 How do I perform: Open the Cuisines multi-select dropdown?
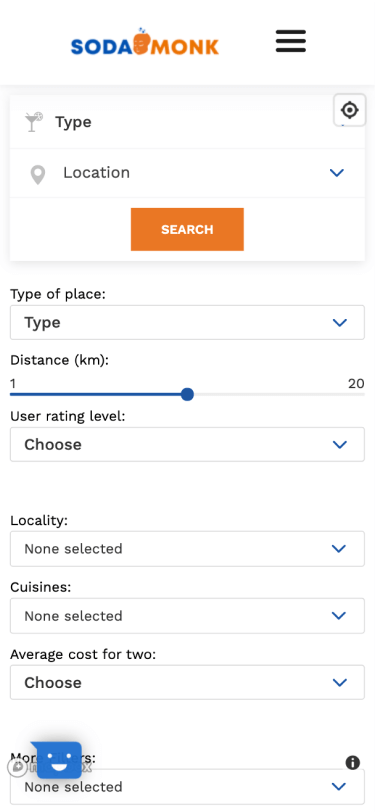coord(188,616)
